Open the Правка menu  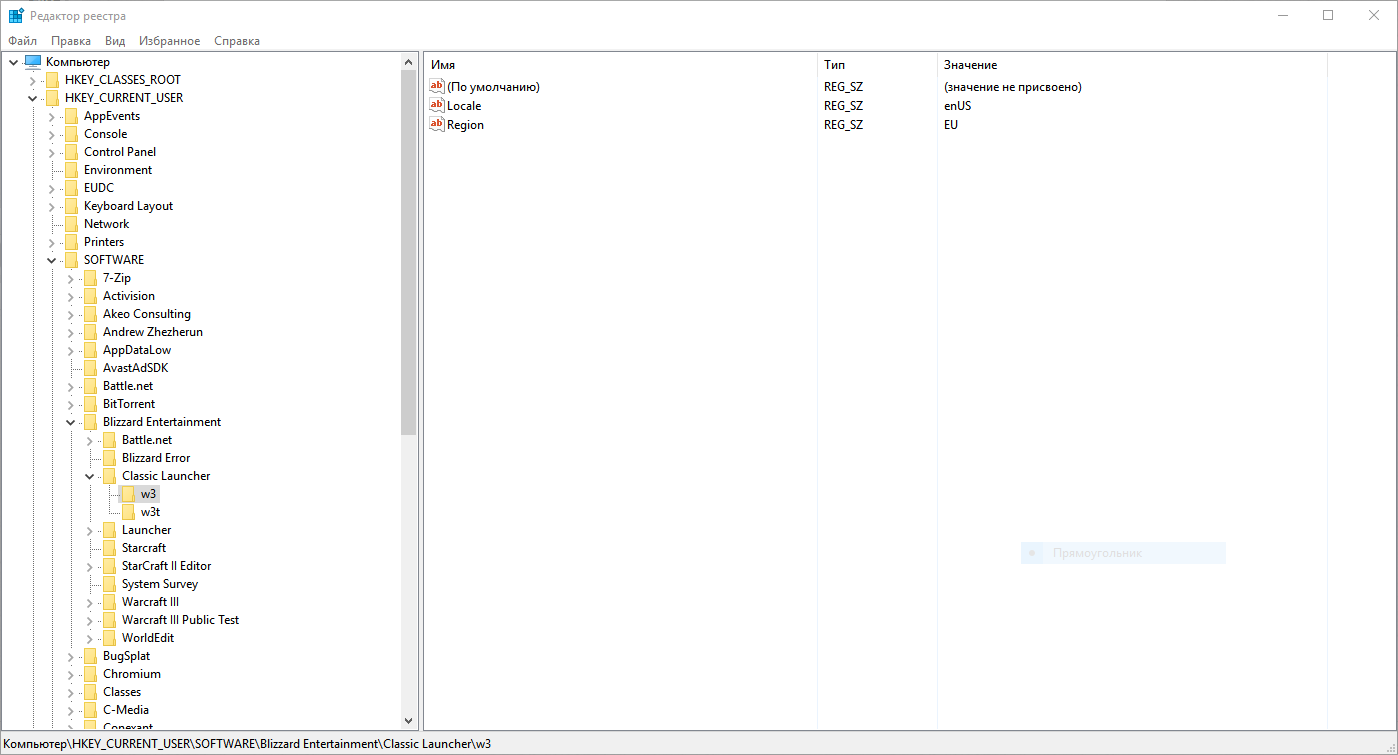pos(71,41)
